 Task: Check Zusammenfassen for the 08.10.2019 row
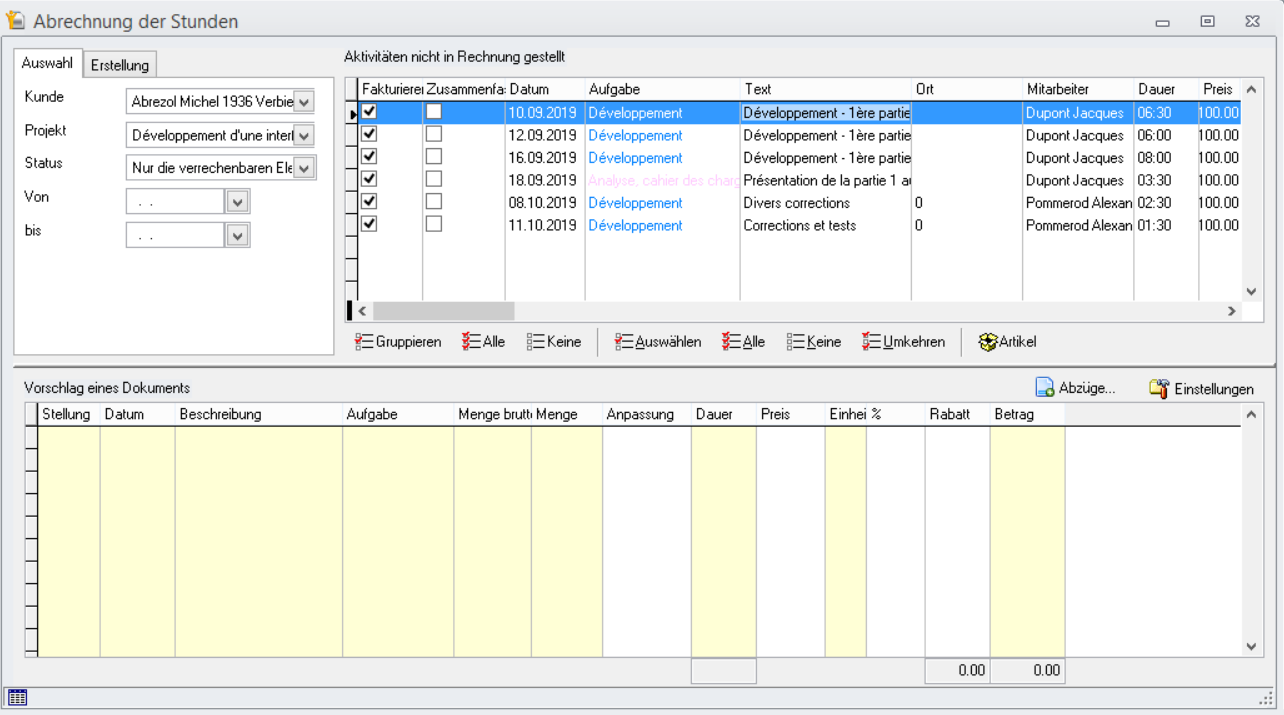pyautogui.click(x=434, y=202)
